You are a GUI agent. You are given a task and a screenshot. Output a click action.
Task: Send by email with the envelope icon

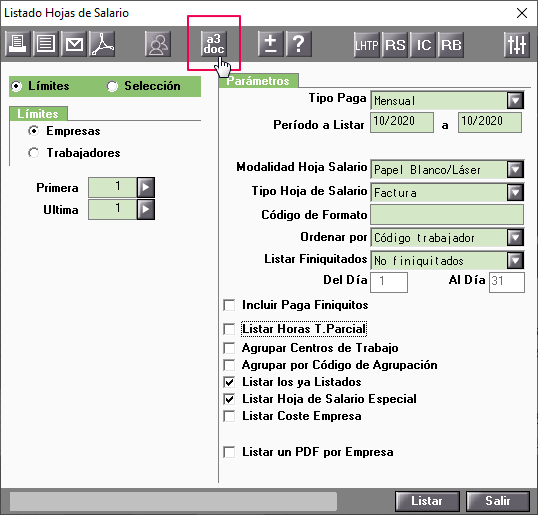(x=74, y=44)
